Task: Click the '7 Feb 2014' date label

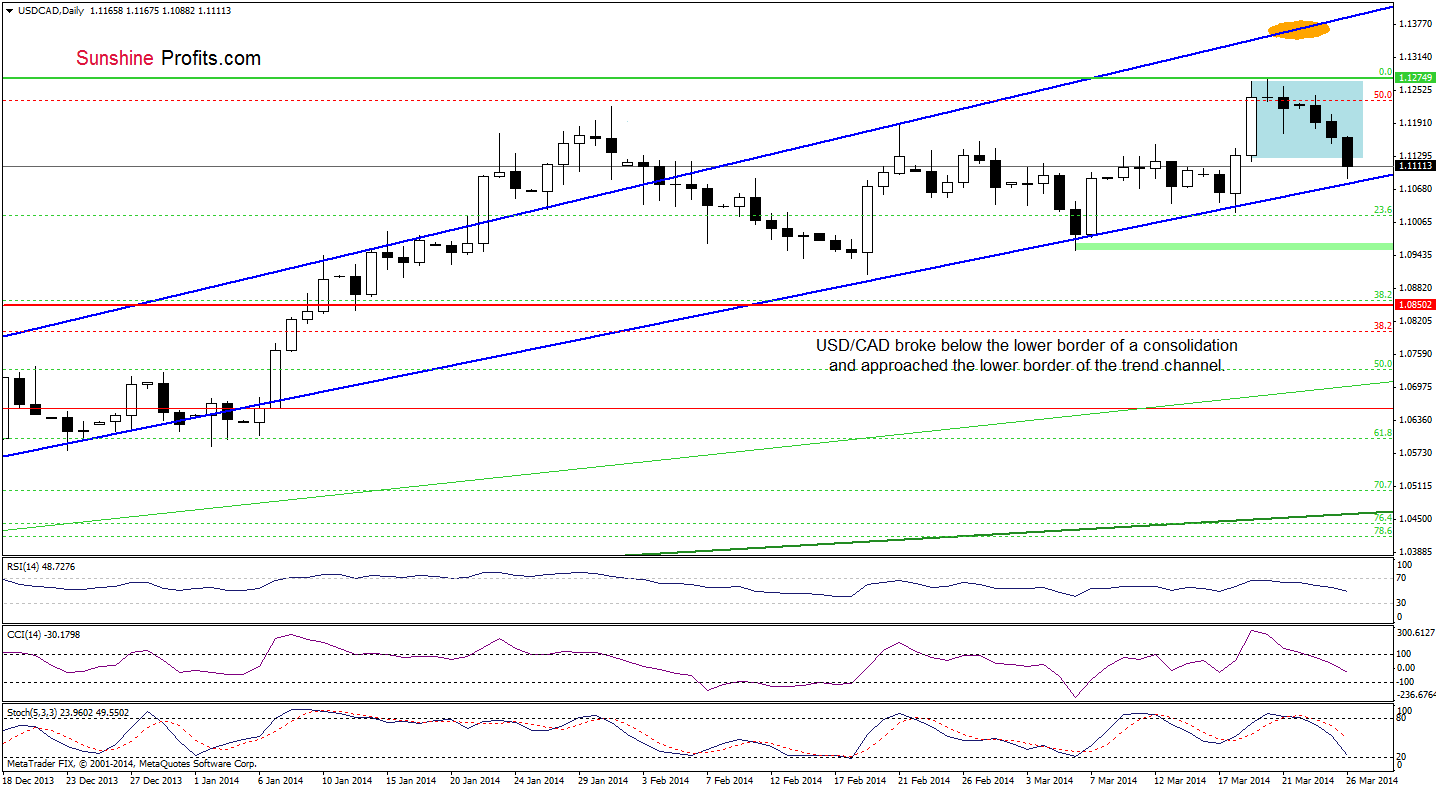Action: point(731,779)
